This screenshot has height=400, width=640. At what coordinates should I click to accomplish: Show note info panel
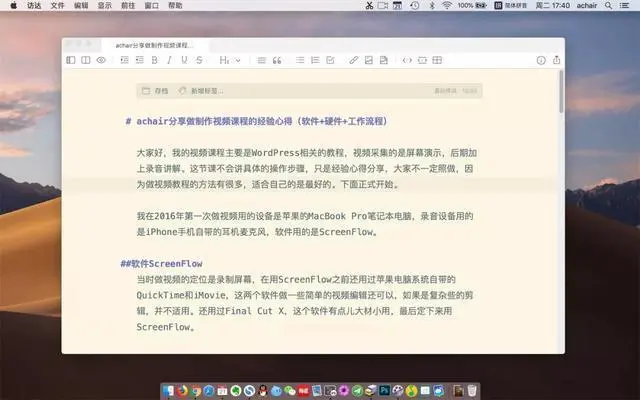541,60
